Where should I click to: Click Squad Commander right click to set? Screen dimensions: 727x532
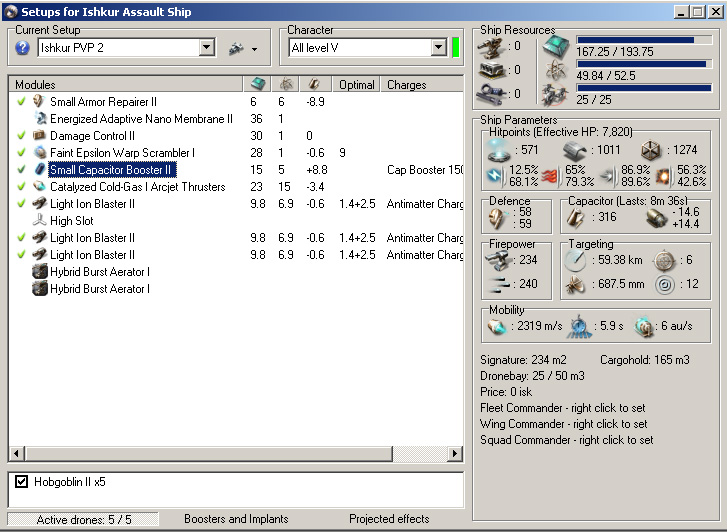[566, 440]
